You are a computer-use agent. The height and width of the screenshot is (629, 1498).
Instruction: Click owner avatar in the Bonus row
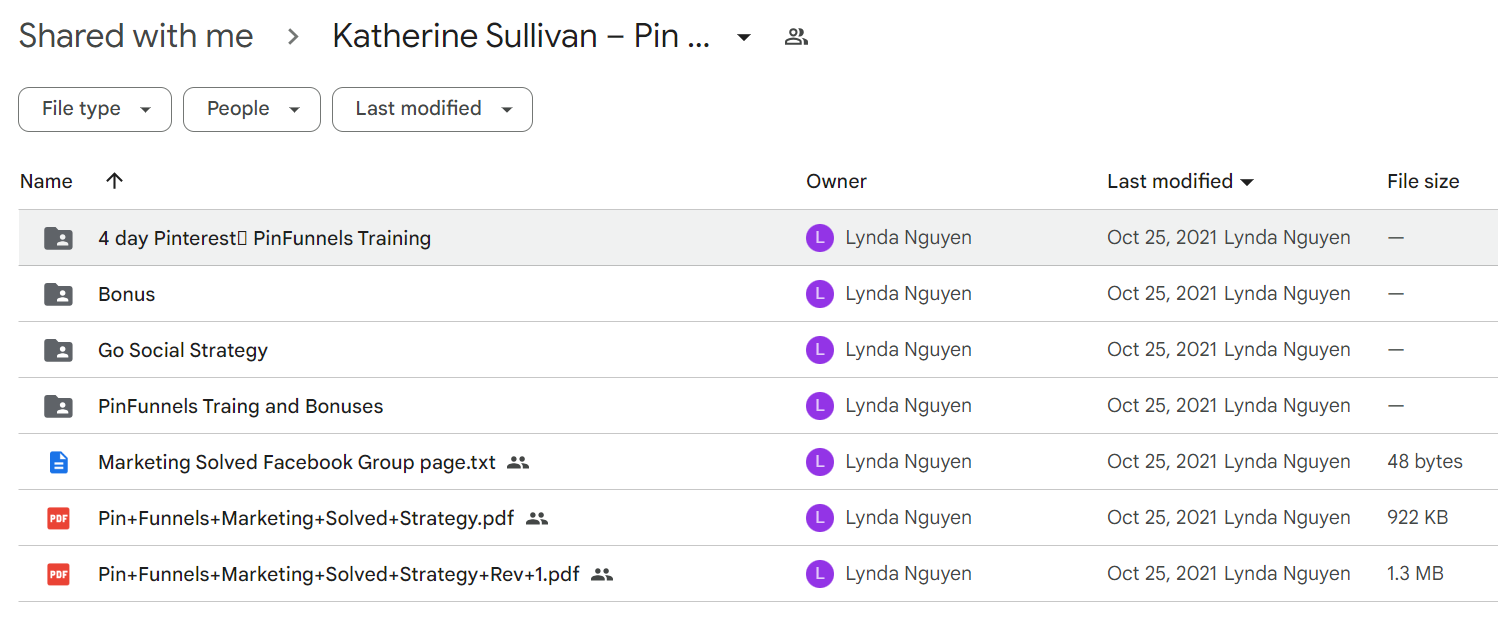(820, 294)
